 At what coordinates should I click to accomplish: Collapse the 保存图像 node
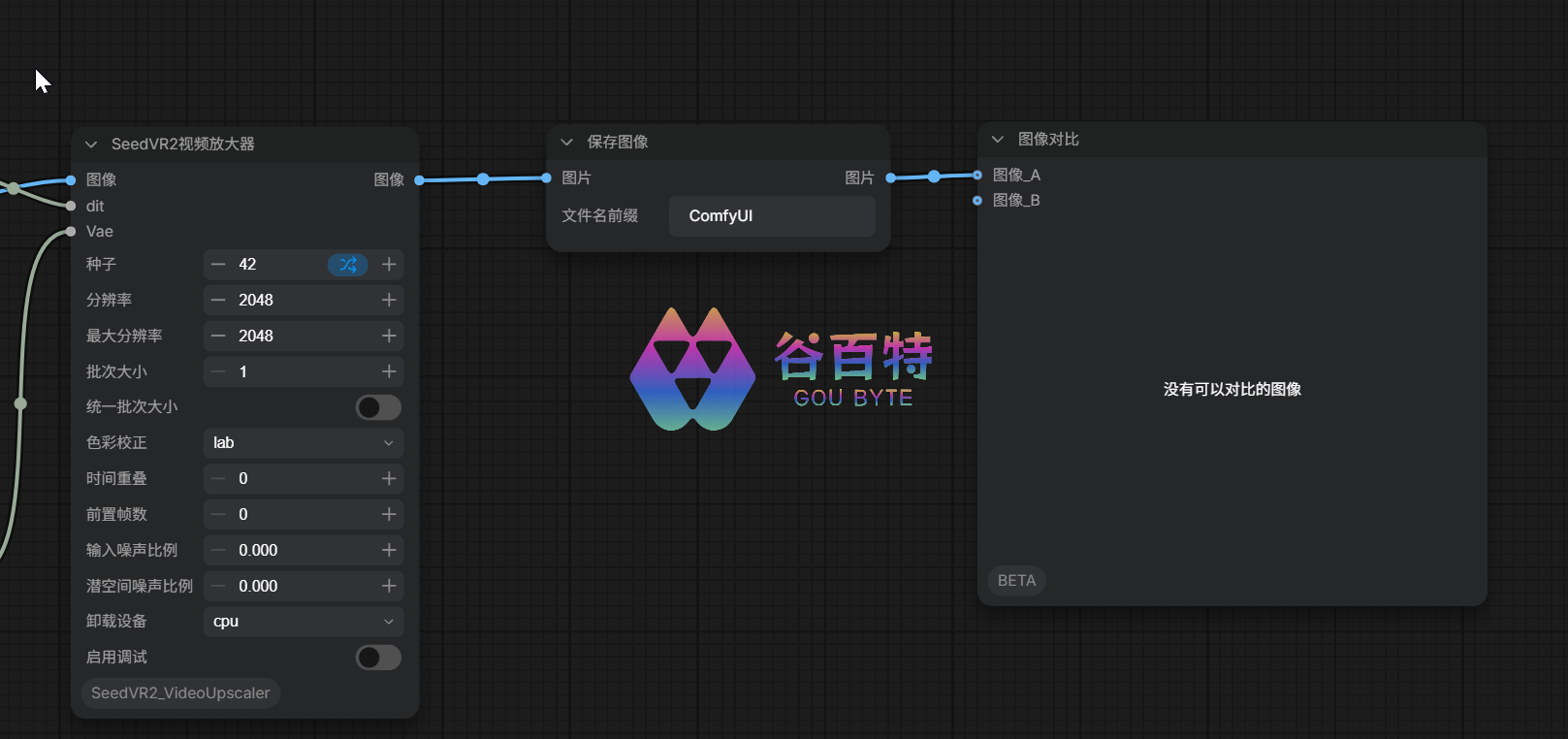point(567,143)
